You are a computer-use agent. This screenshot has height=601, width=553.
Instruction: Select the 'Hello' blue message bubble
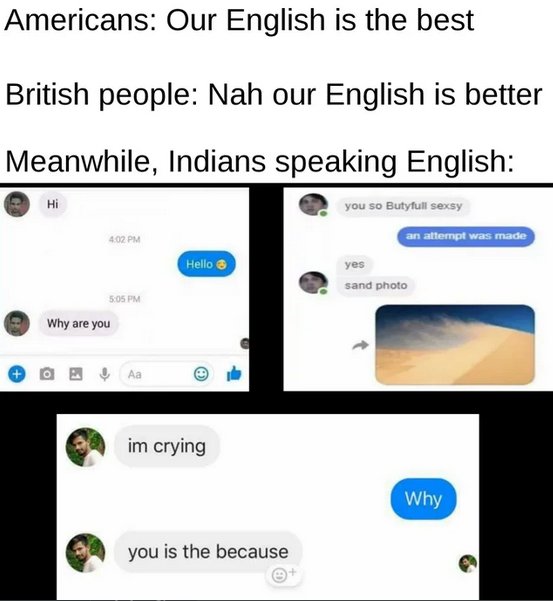point(206,264)
